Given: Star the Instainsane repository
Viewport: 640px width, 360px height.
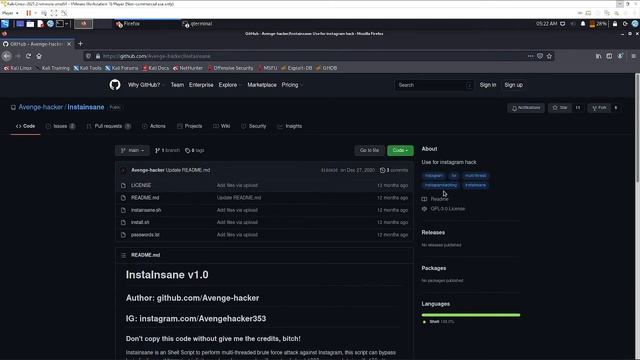Looking at the screenshot, I should coord(560,108).
